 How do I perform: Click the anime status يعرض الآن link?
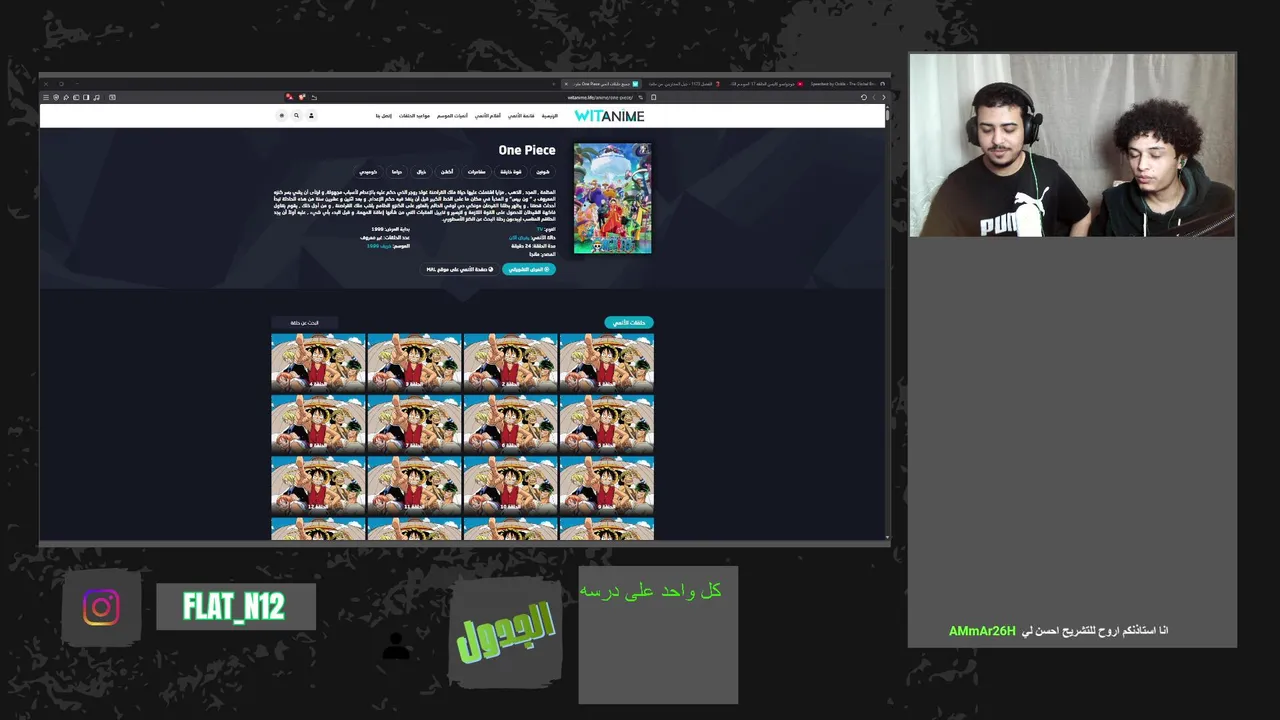(519, 237)
